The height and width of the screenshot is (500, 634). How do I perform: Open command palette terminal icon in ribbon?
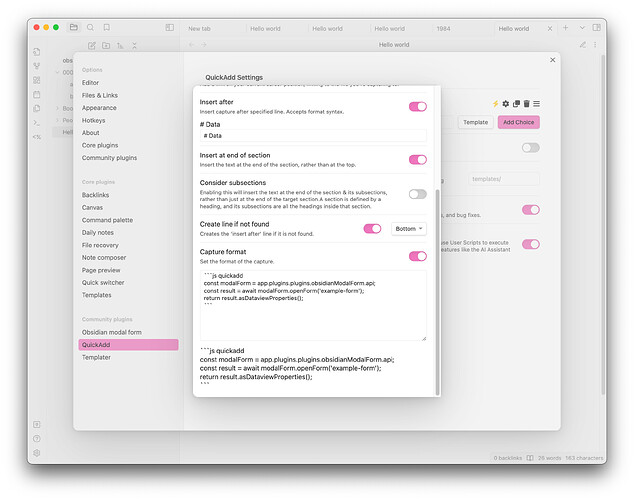coord(37,123)
